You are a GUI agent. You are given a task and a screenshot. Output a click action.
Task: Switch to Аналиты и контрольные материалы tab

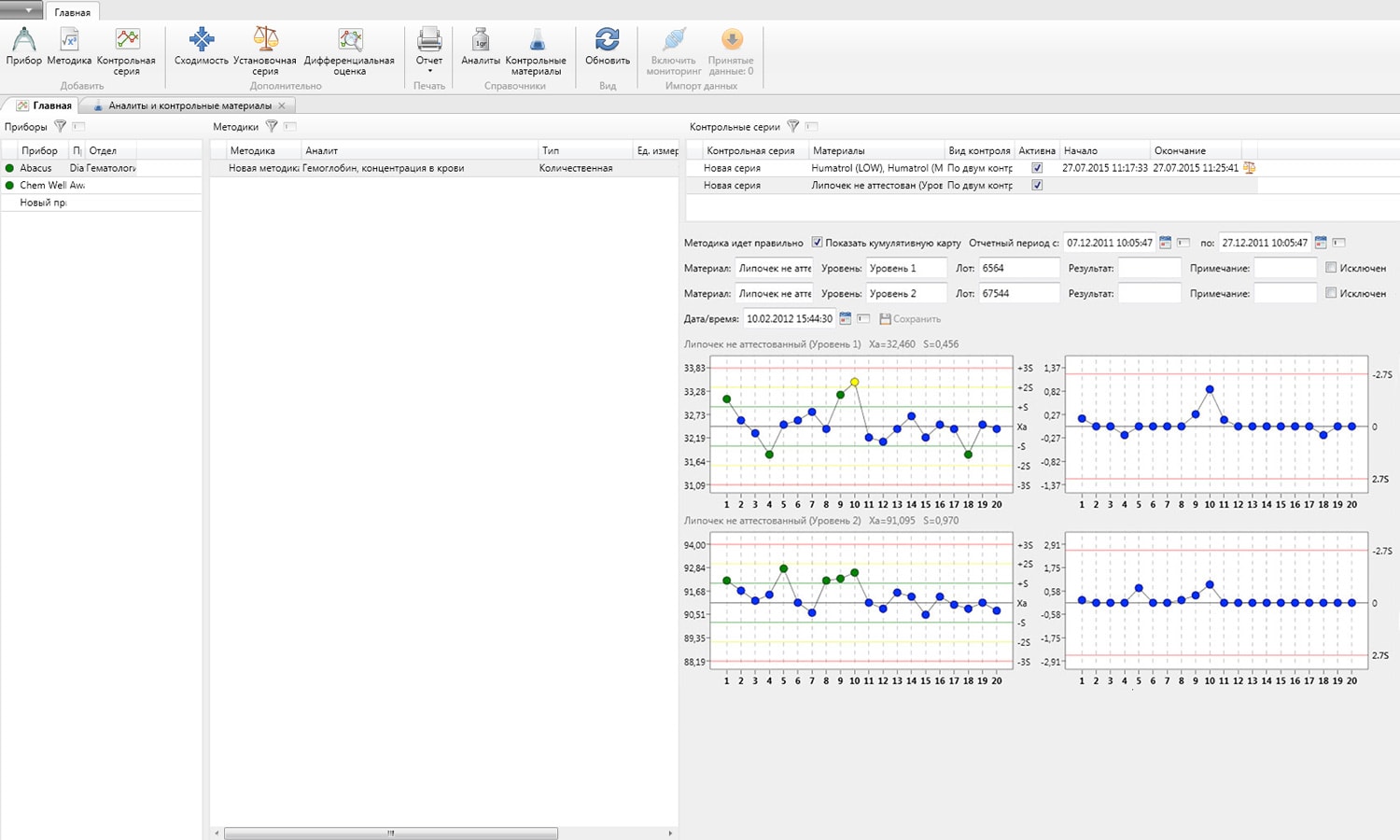[x=189, y=105]
